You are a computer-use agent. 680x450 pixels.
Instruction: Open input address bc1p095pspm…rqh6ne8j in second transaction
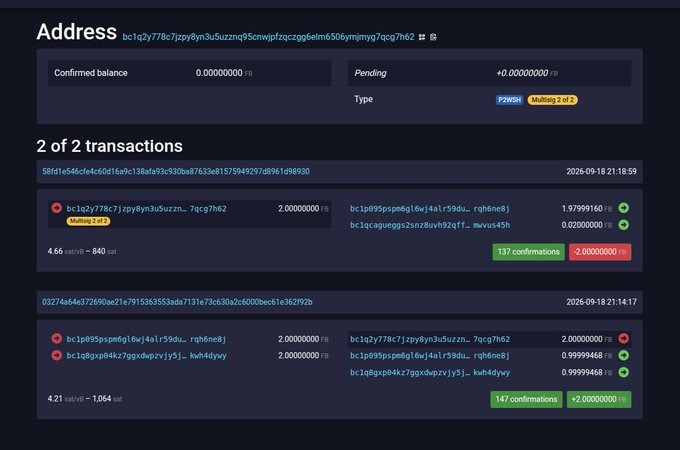(146, 339)
